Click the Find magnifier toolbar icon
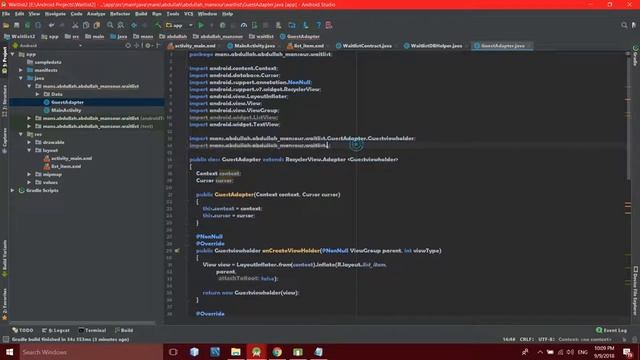 [110, 25]
